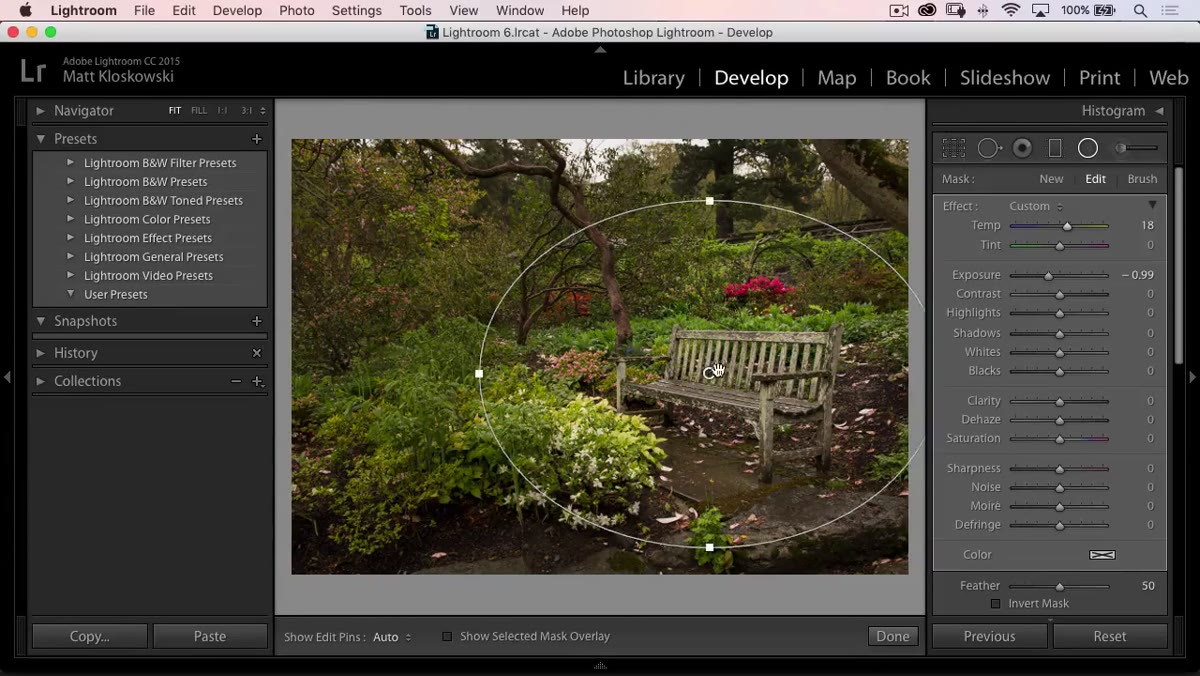
Task: Switch Mask mode to Edit
Action: 1096,179
